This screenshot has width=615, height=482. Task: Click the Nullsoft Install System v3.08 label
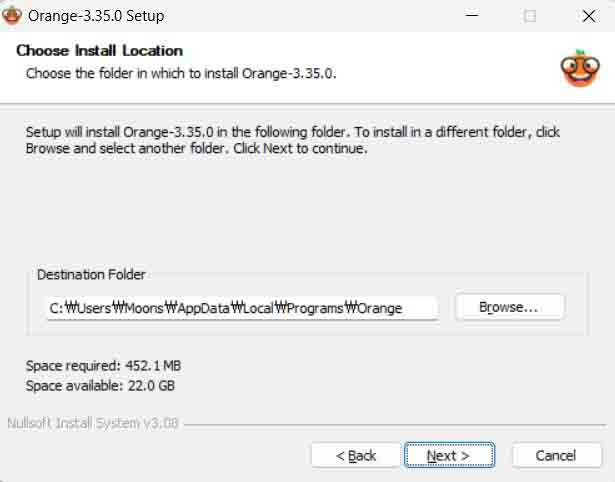(x=93, y=423)
